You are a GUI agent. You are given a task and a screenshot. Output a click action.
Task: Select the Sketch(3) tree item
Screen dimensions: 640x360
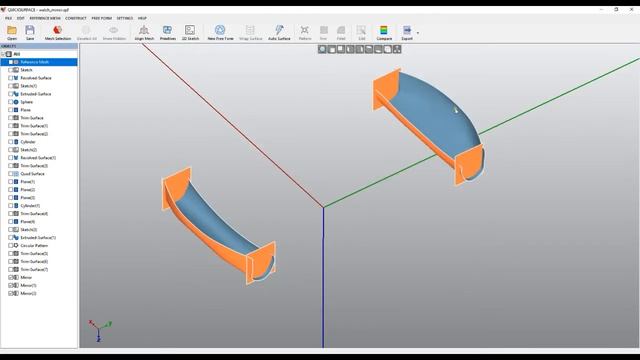[x=29, y=230]
